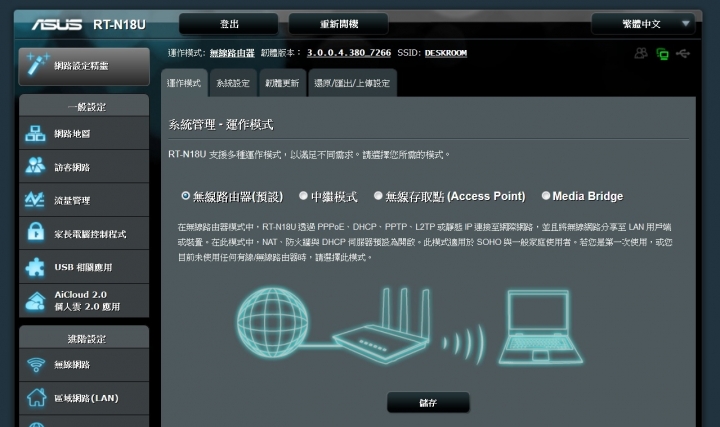Open AiCloud 2.0 menu item
Screen dimensions: 720x427
[x=84, y=301]
